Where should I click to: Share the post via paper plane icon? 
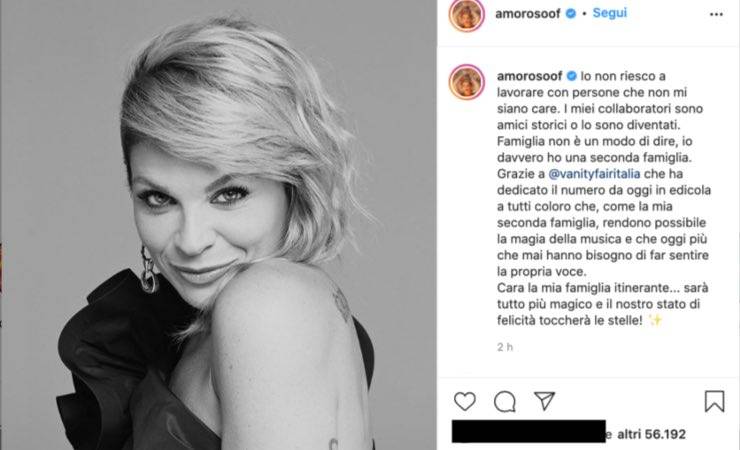544,401
